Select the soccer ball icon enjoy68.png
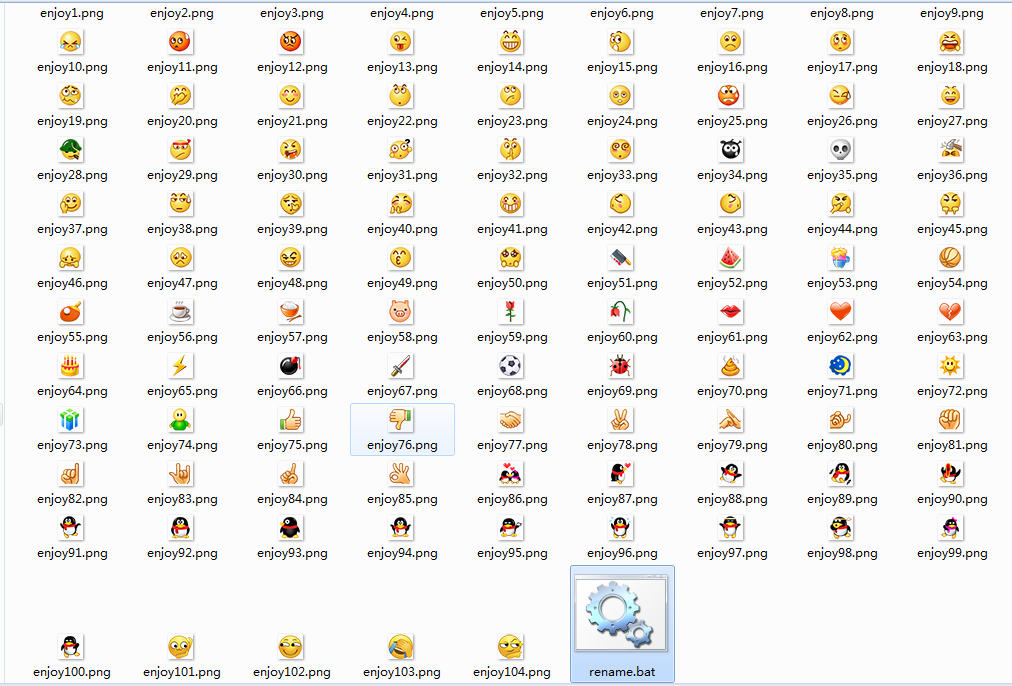 (511, 366)
